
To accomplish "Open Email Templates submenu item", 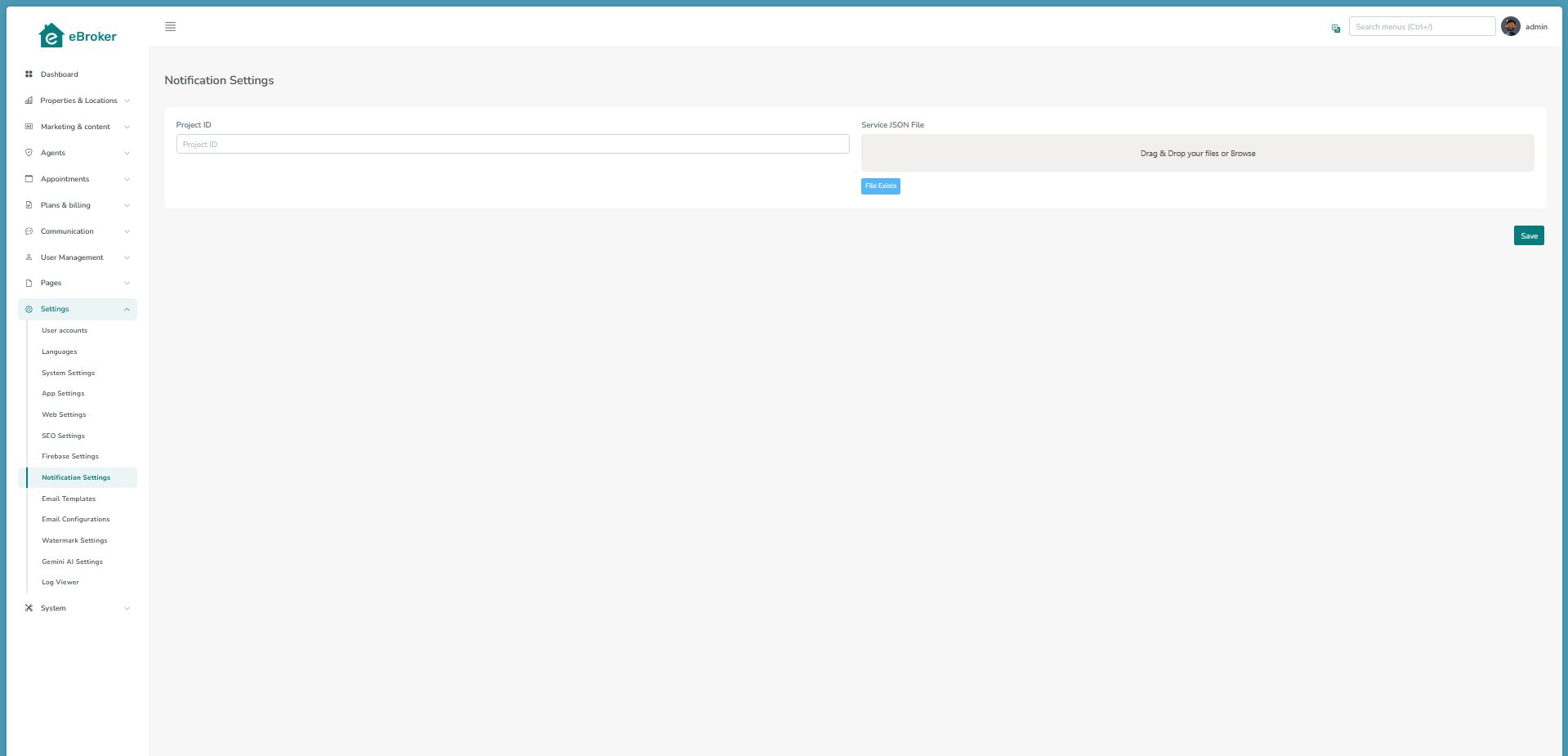I will click(69, 499).
